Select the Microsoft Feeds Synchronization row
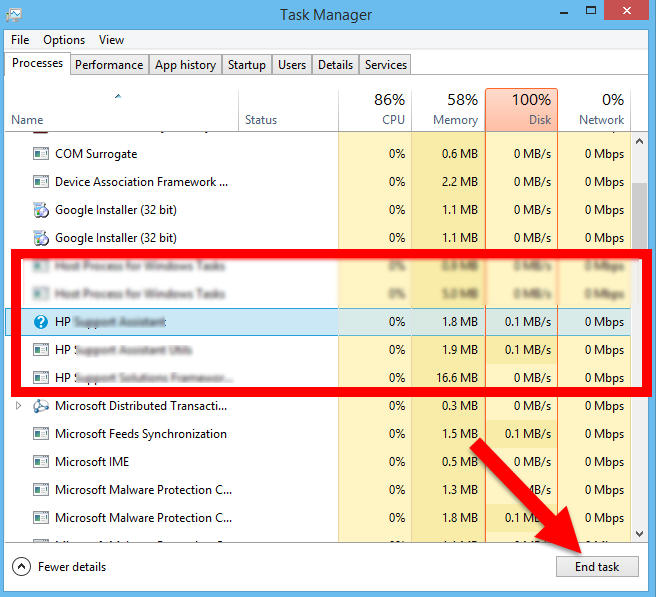This screenshot has height=597, width=656. click(318, 434)
